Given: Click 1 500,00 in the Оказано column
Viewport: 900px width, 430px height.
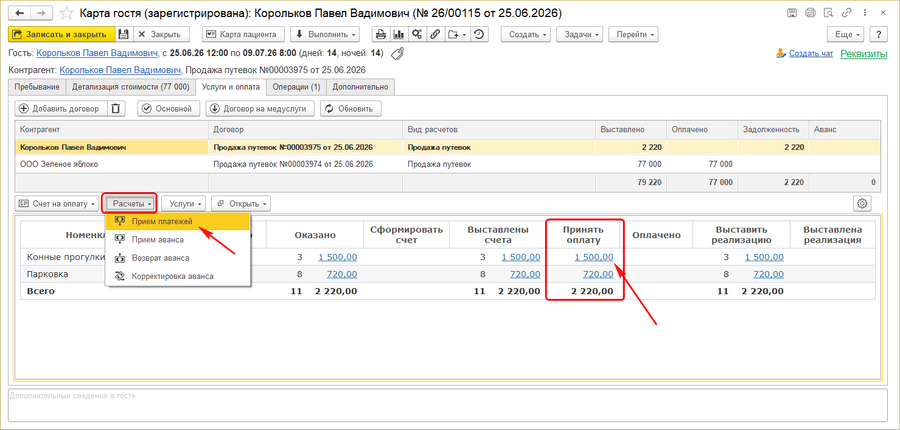Looking at the screenshot, I should point(338,257).
